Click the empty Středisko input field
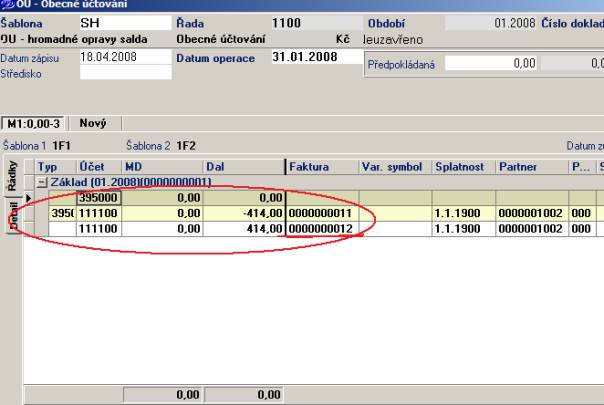Image resolution: width=604 pixels, height=405 pixels. pos(110,72)
